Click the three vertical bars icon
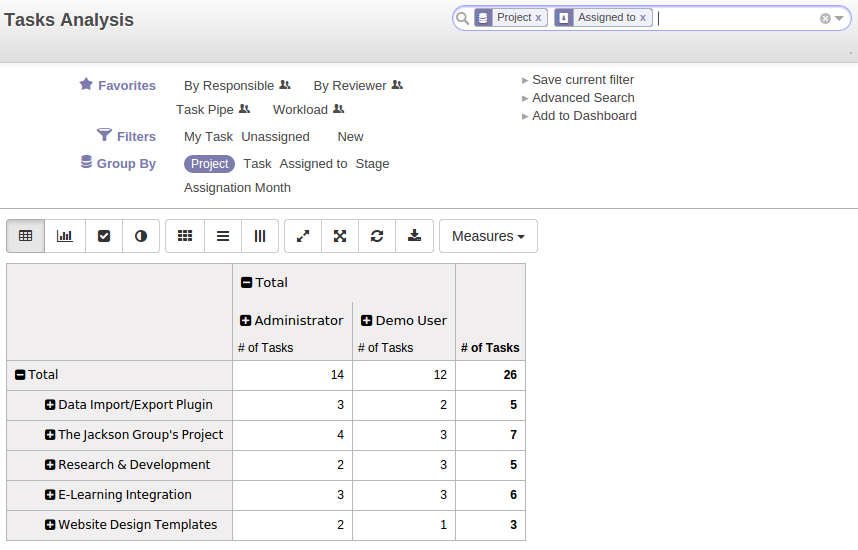Viewport: 858px width, 550px height. coord(260,236)
